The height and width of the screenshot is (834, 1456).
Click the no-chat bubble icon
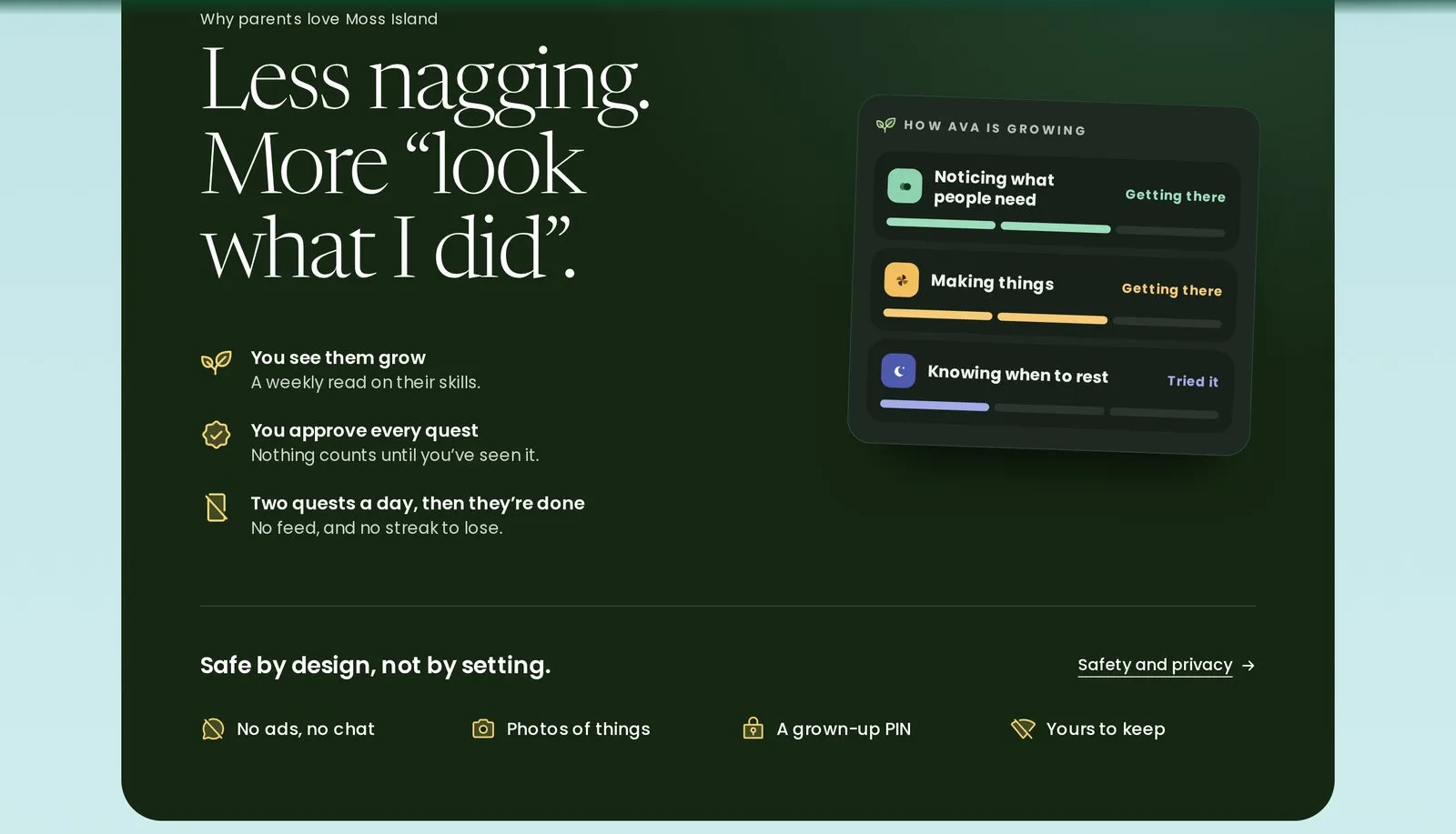212,728
